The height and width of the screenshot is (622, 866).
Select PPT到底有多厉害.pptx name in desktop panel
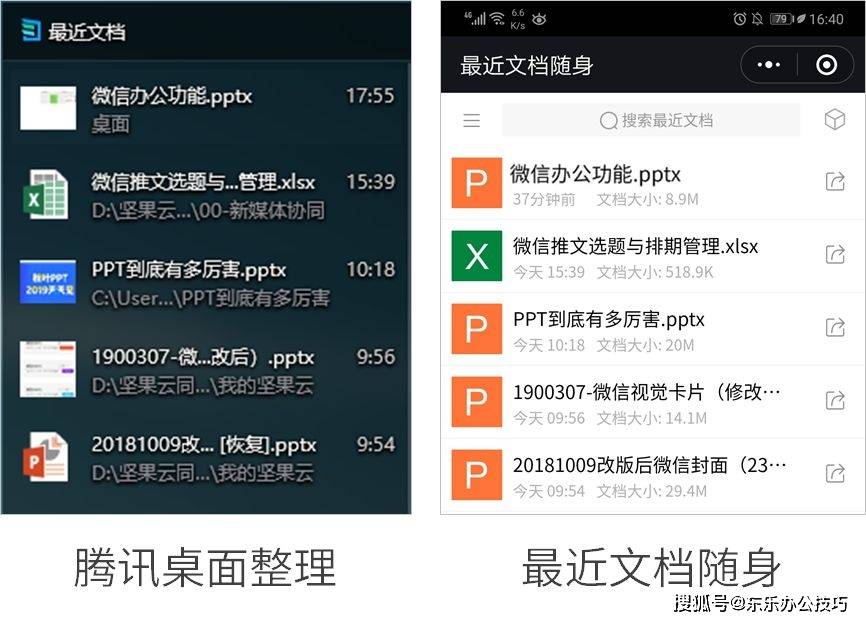pos(189,270)
